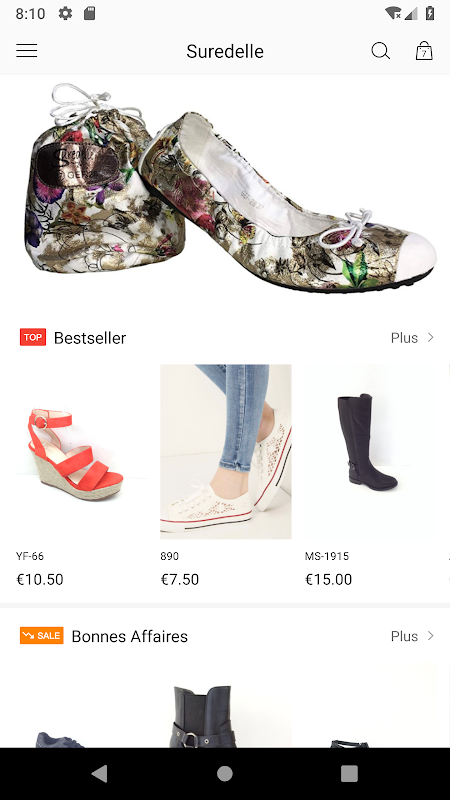Open the Bestseller section heading
The width and height of the screenshot is (450, 800).
tap(90, 338)
